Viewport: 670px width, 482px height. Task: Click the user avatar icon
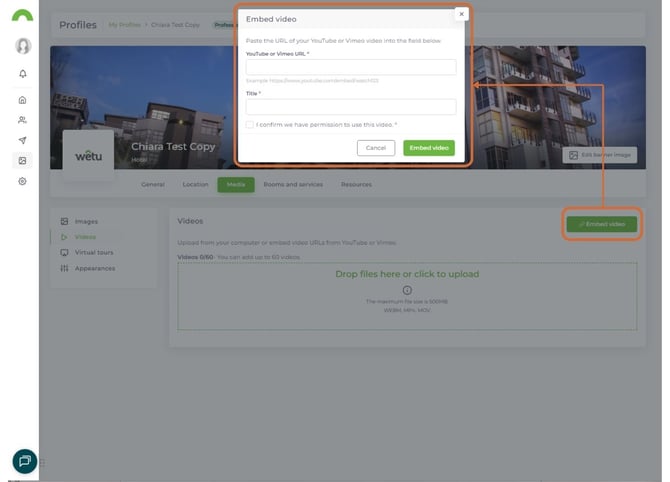[23, 46]
